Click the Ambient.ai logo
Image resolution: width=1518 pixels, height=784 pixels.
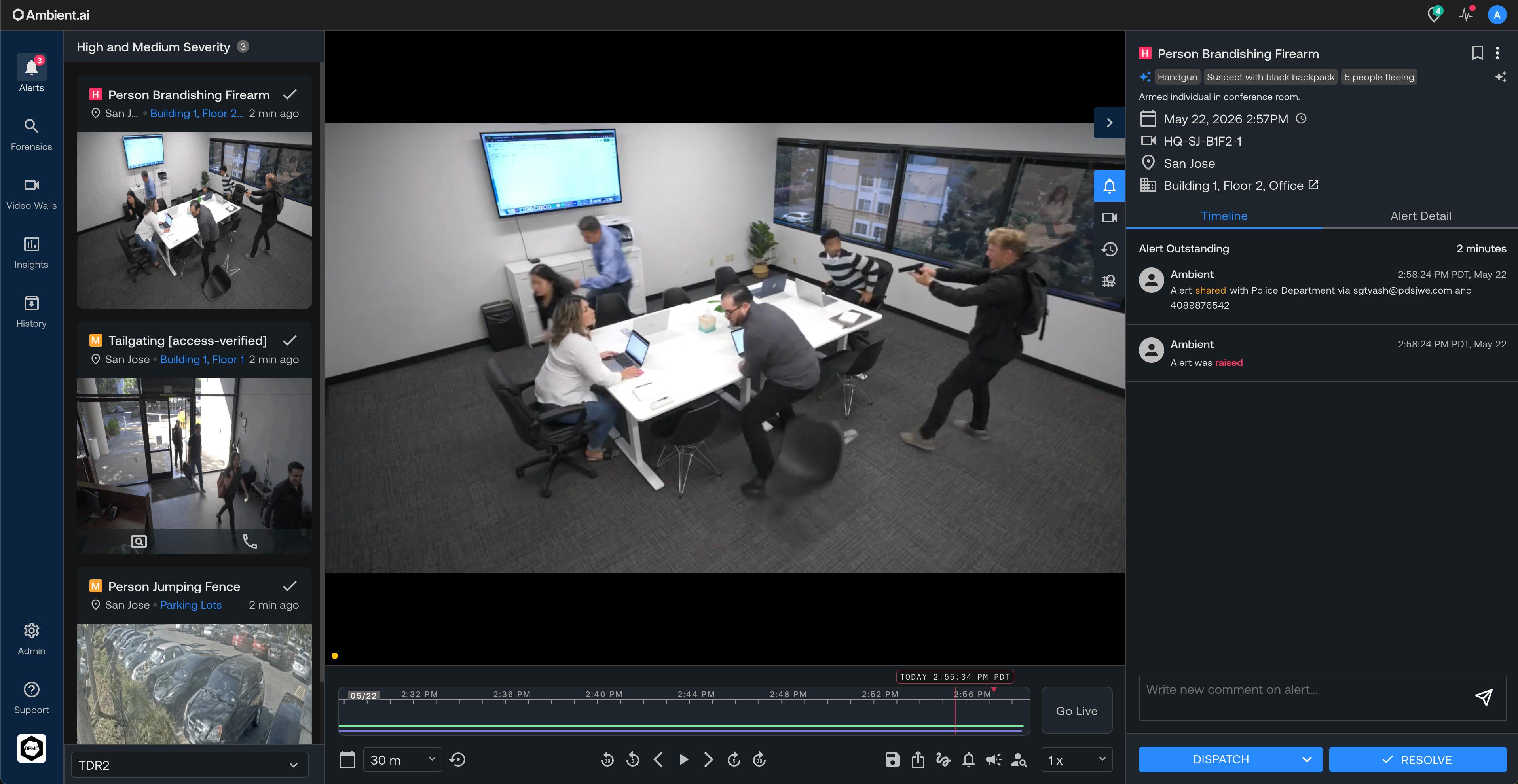pyautogui.click(x=51, y=15)
